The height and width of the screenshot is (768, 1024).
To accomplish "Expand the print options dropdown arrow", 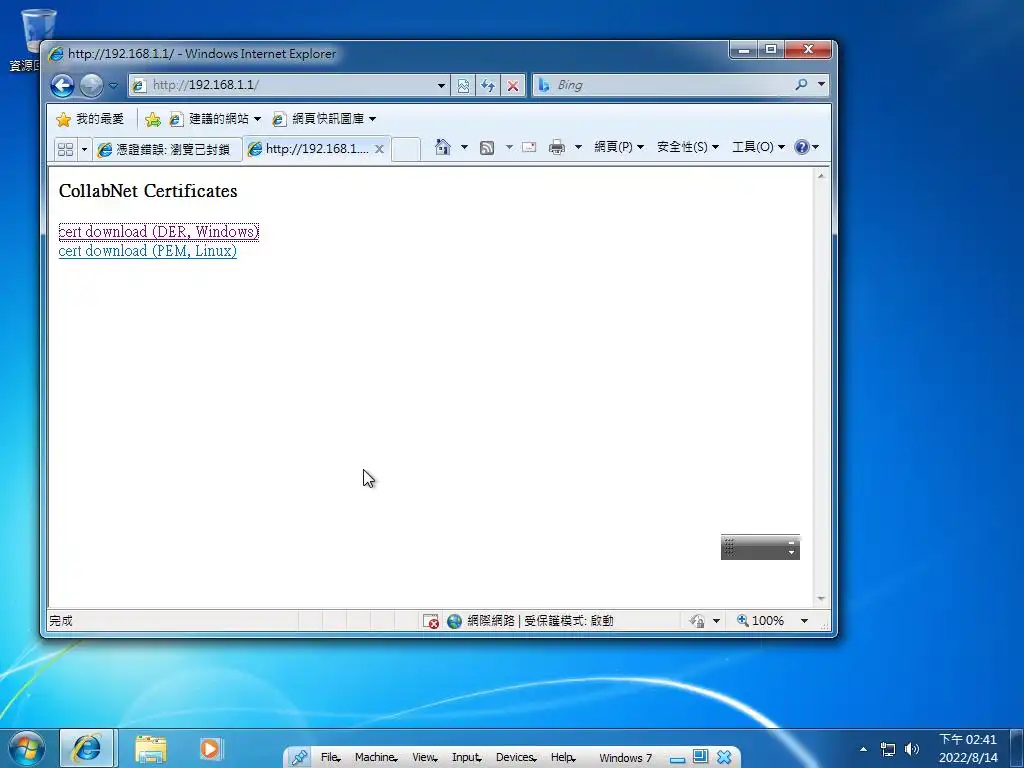I will (578, 147).
